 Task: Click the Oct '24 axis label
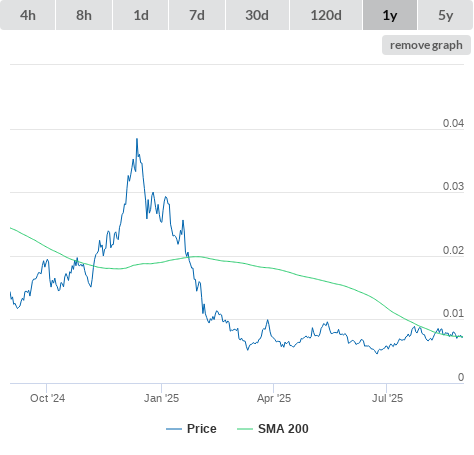point(47,398)
